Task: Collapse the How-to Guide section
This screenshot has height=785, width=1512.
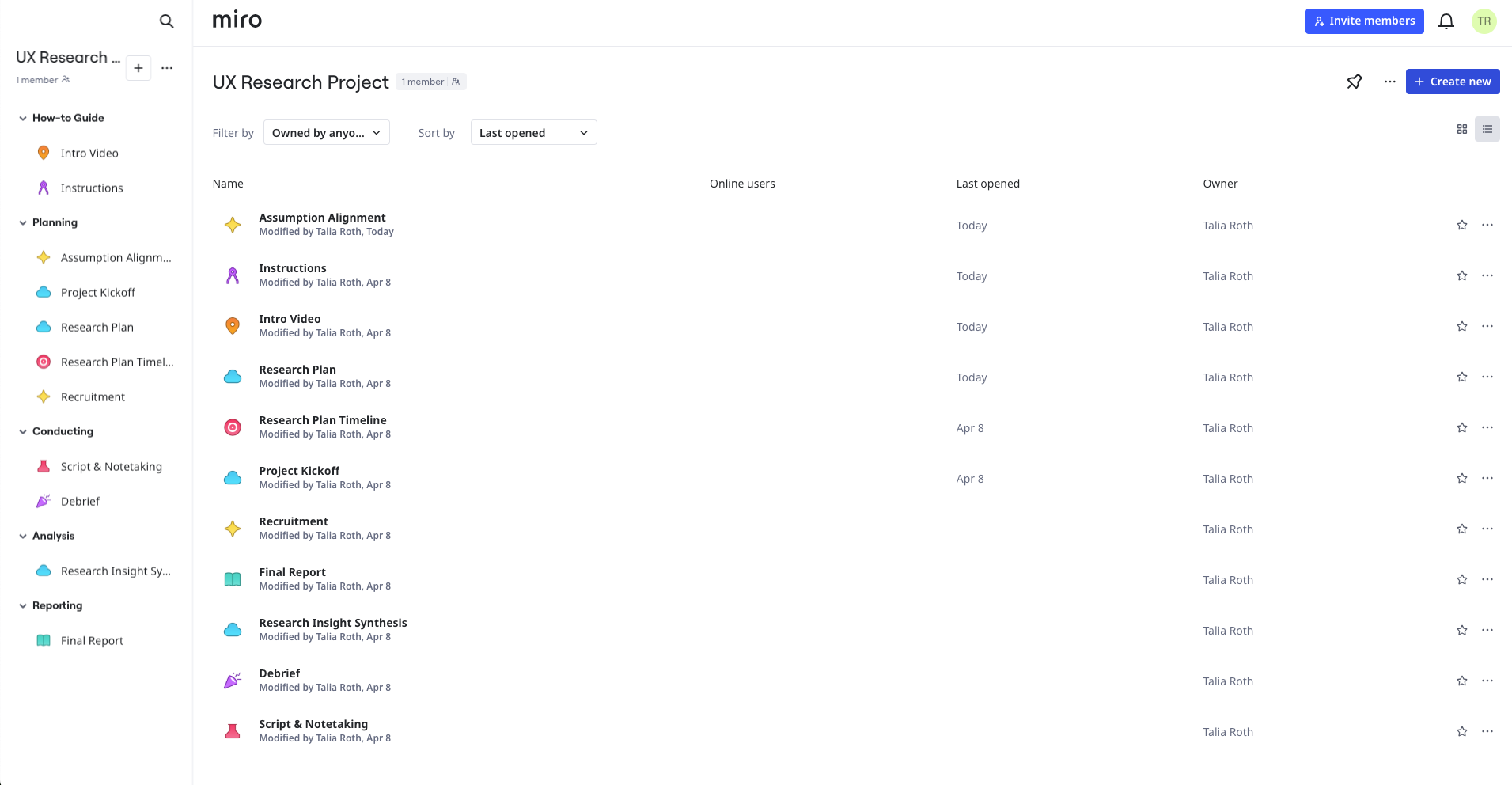Action: click(x=23, y=118)
